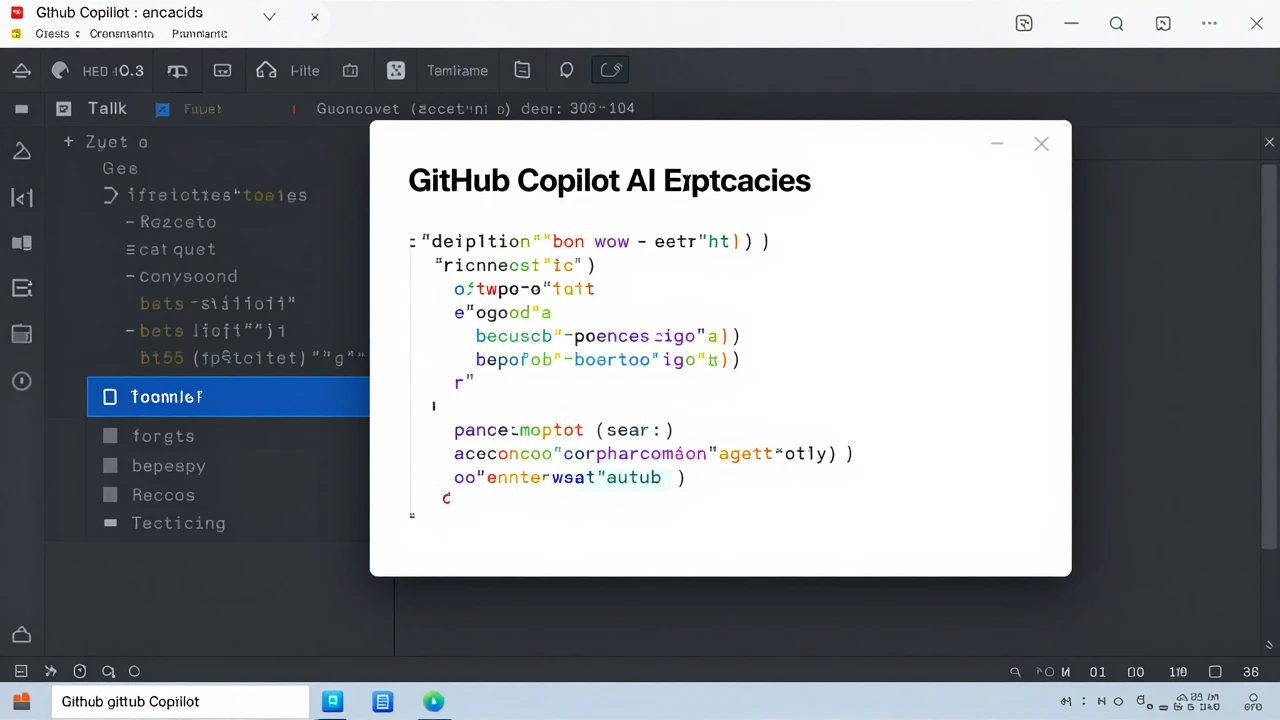Viewport: 1280px width, 720px height.
Task: Collapse the bets lioii tree node
Action: (x=130, y=330)
